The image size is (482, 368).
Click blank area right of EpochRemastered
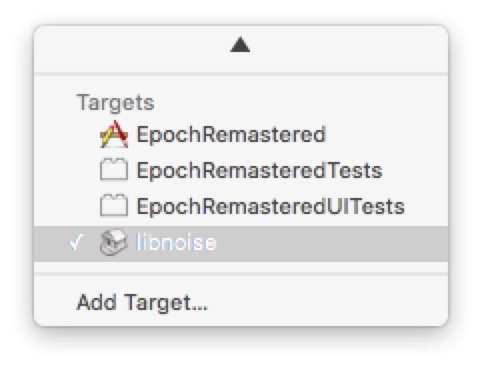coord(387,135)
